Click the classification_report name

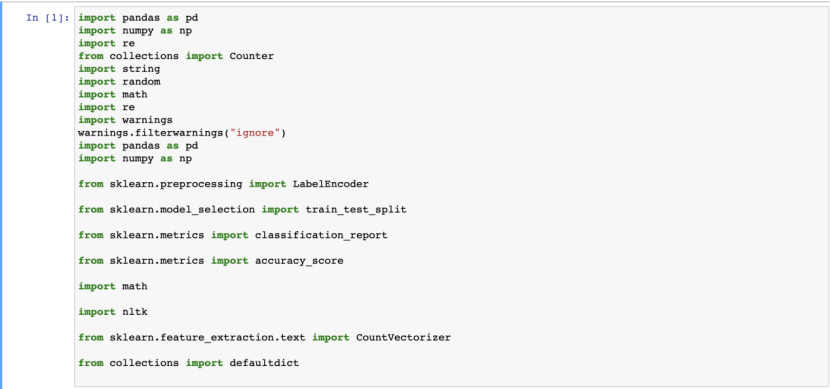coord(321,235)
